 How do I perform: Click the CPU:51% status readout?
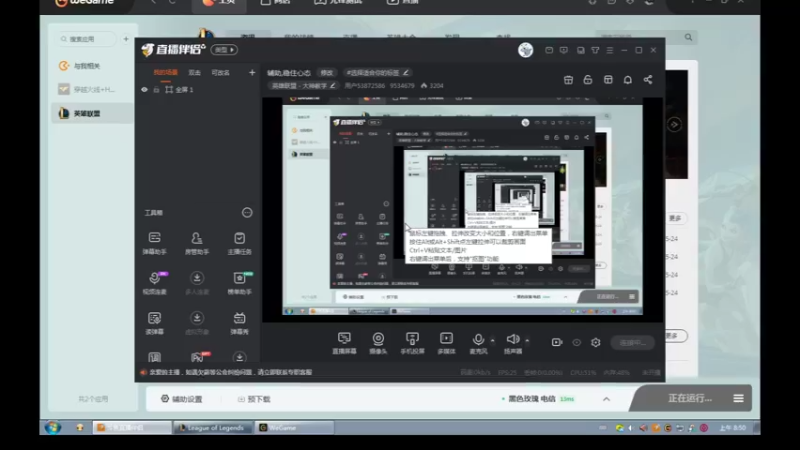pos(583,372)
